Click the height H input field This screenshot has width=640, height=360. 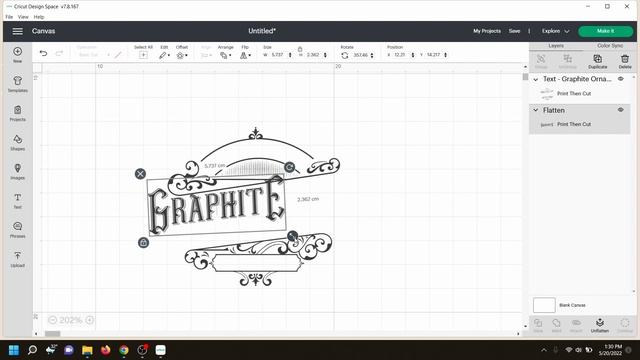(x=313, y=55)
